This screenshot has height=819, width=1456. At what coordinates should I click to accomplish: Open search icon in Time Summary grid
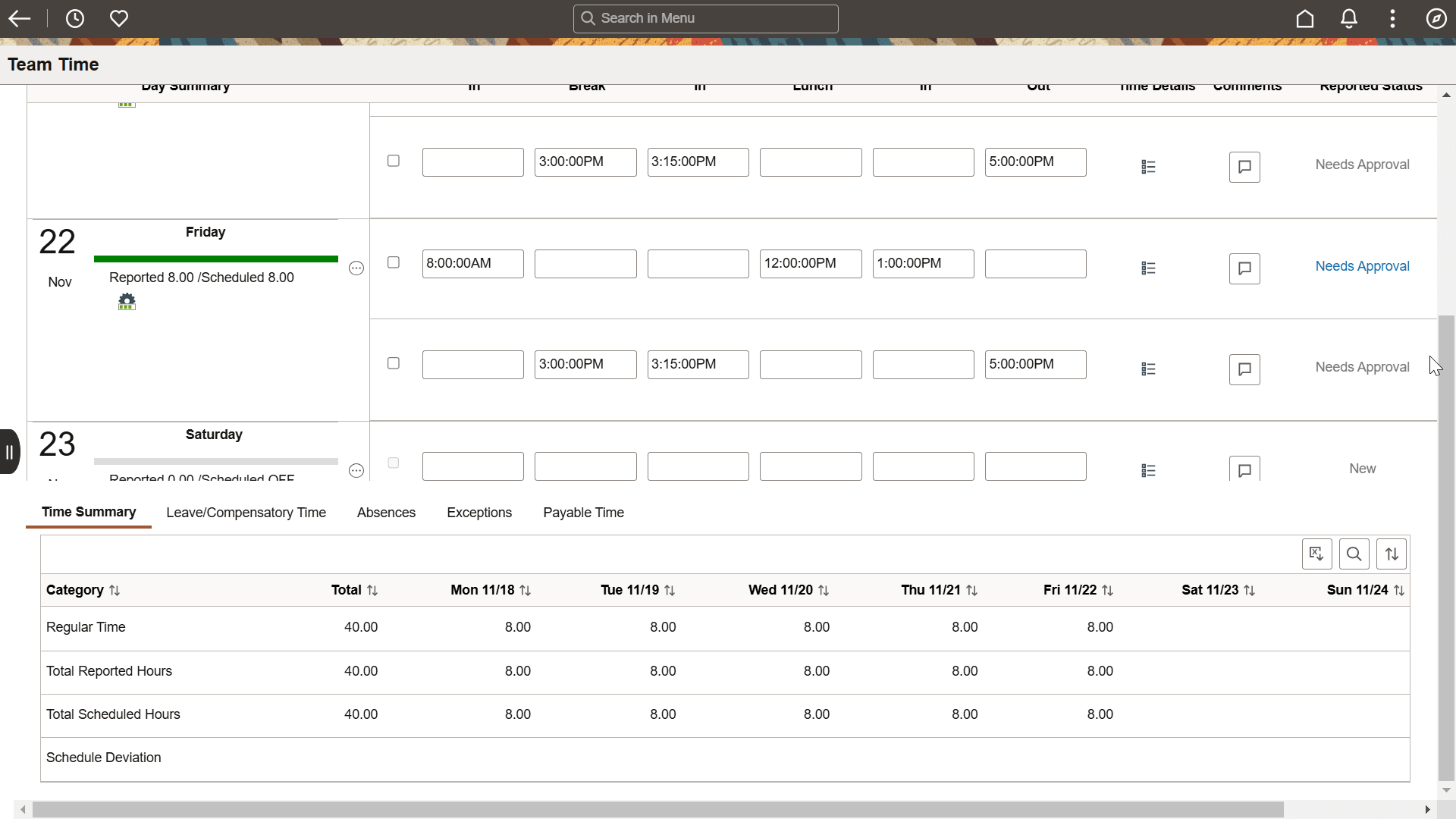1354,554
